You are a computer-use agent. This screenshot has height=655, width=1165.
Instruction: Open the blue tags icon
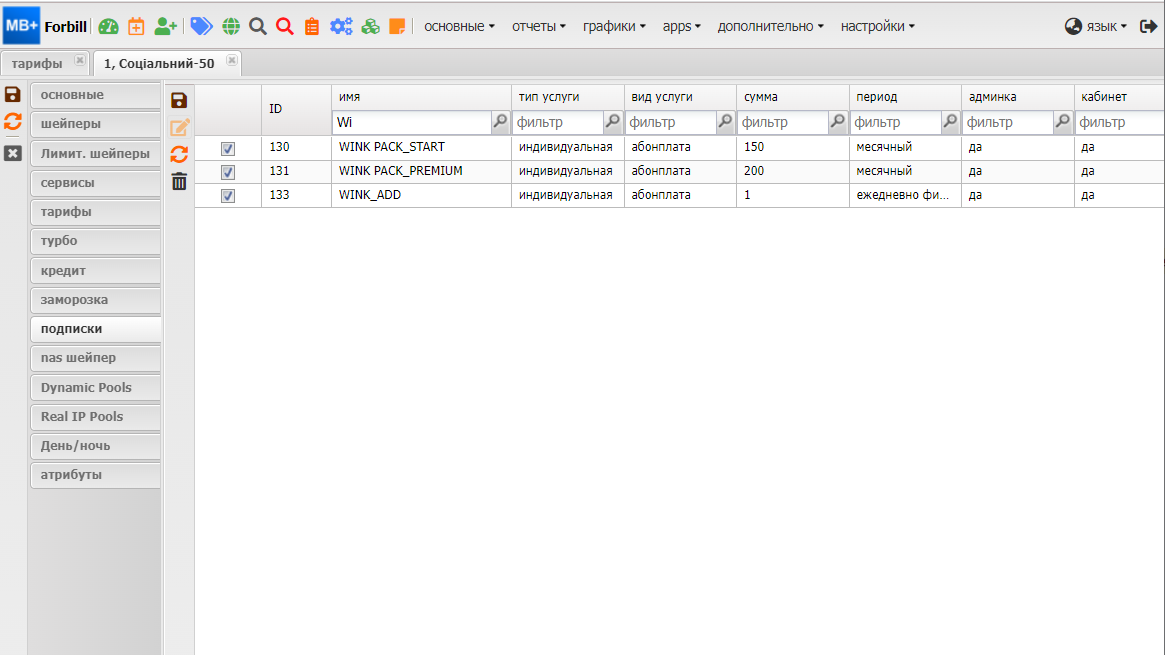click(201, 27)
